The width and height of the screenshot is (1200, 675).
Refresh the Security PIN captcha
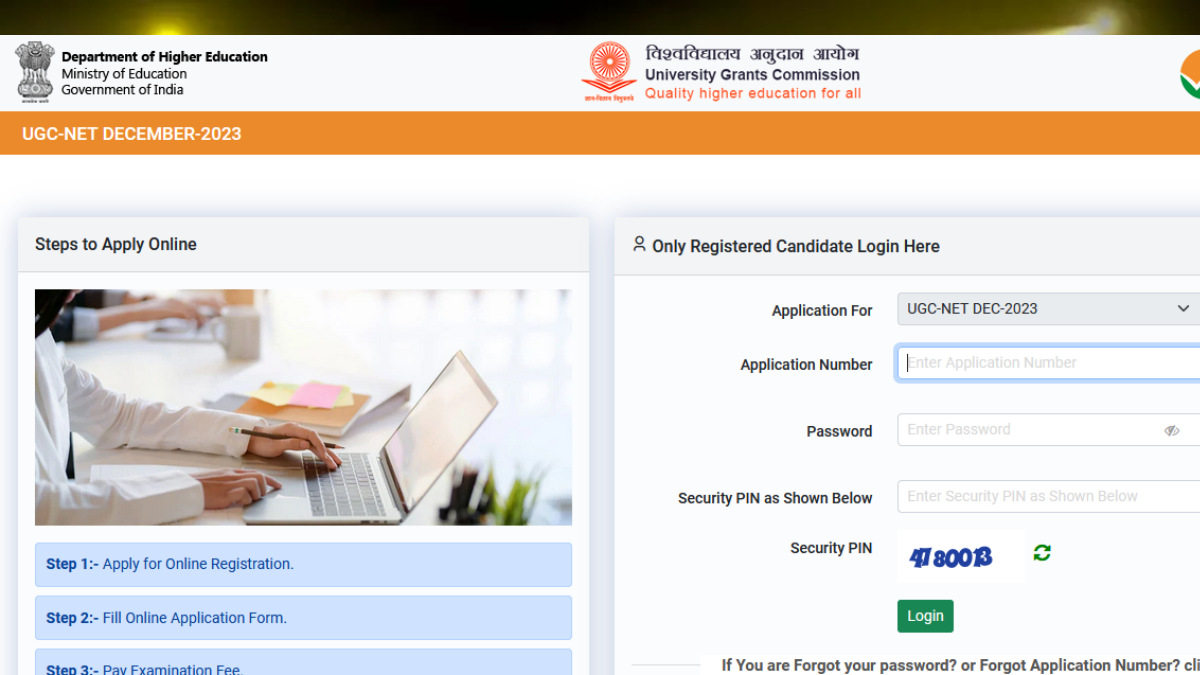[1042, 553]
